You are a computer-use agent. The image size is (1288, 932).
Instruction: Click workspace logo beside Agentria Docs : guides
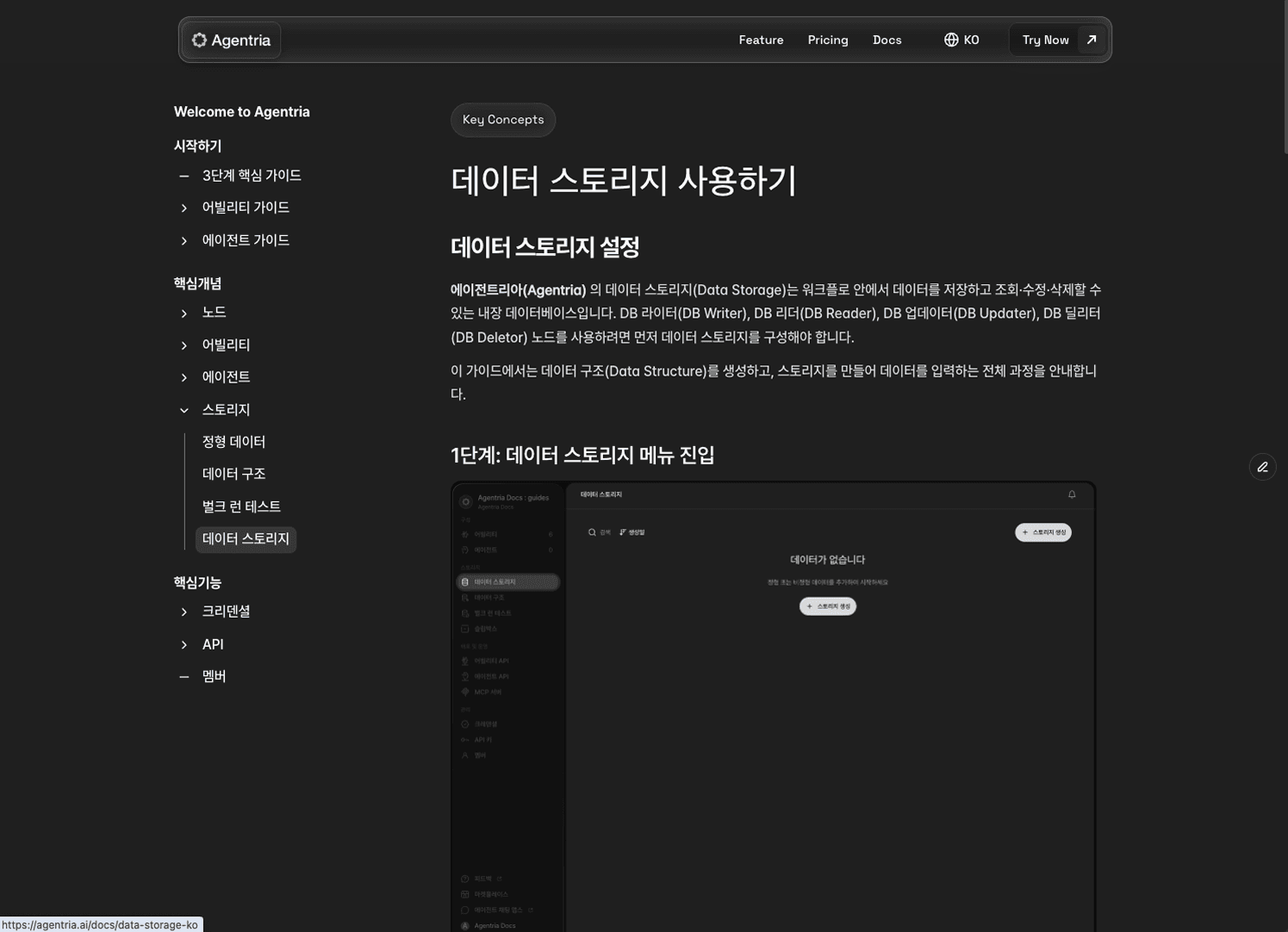coord(466,501)
